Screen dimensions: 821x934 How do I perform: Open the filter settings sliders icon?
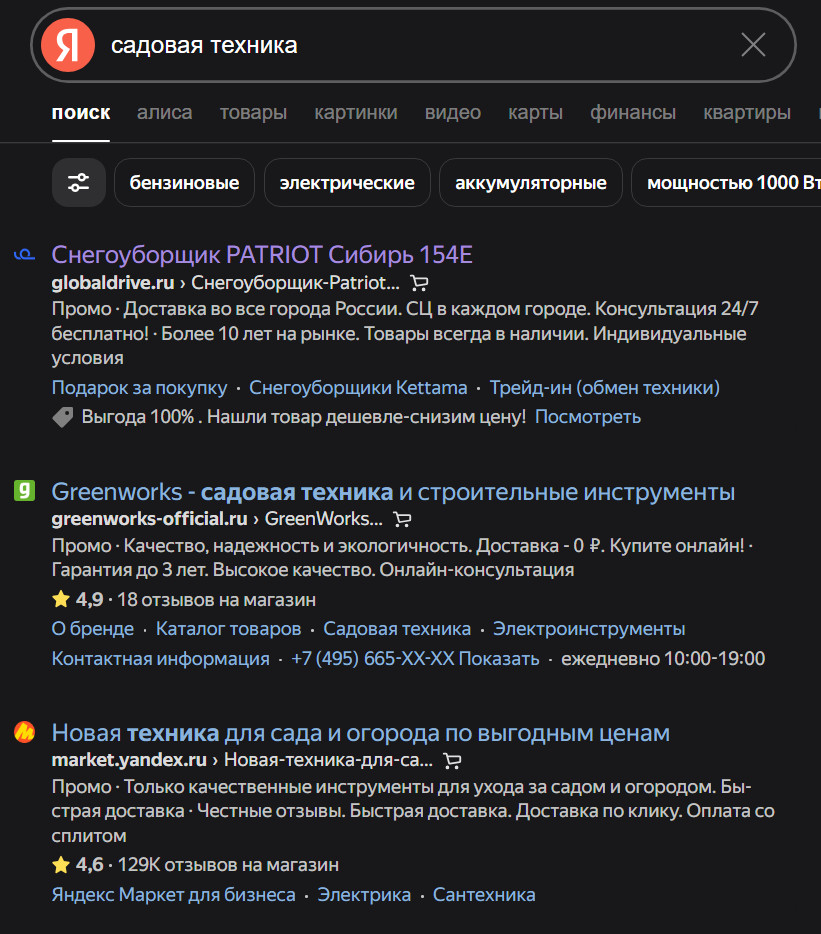[79, 182]
